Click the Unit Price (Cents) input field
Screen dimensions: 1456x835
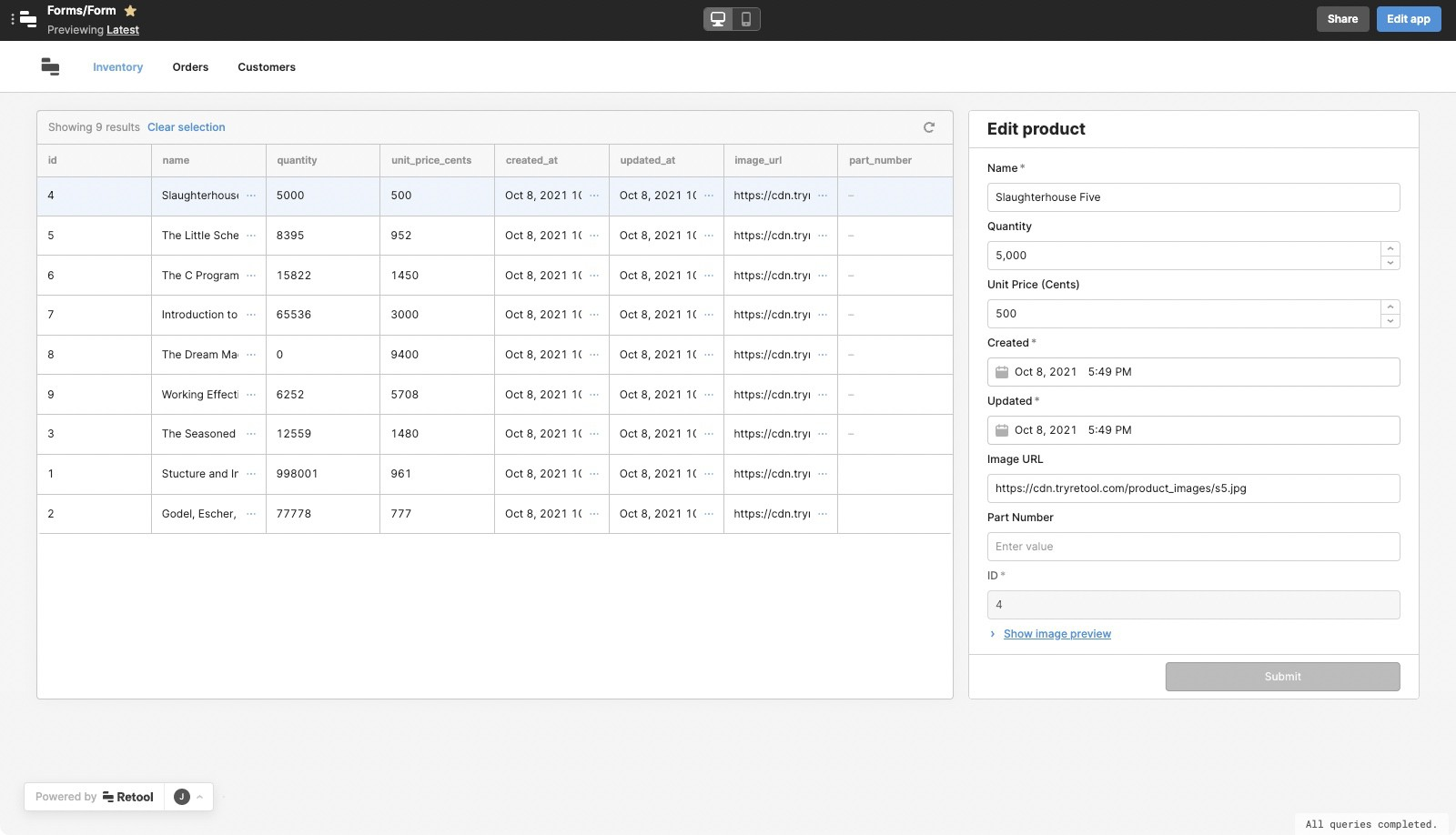click(x=1184, y=314)
